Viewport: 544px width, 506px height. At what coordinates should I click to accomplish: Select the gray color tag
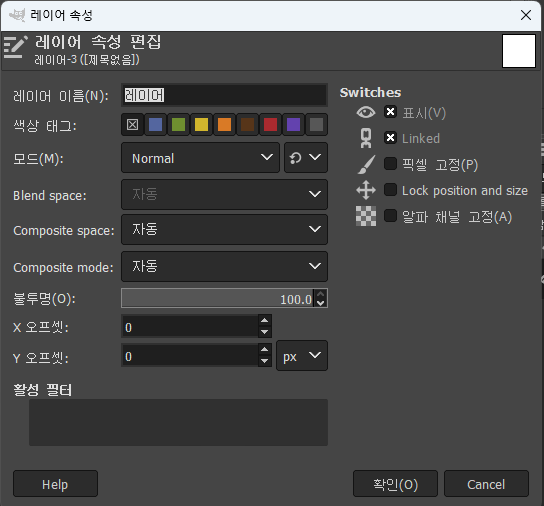[x=316, y=124]
